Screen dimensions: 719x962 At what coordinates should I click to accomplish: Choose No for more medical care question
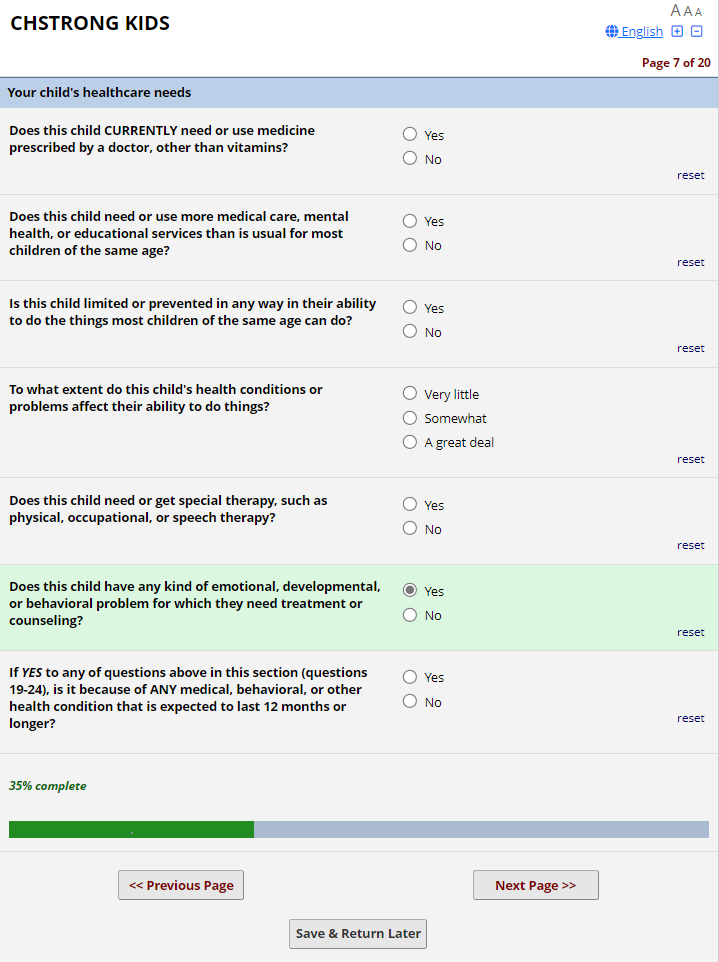[x=410, y=245]
